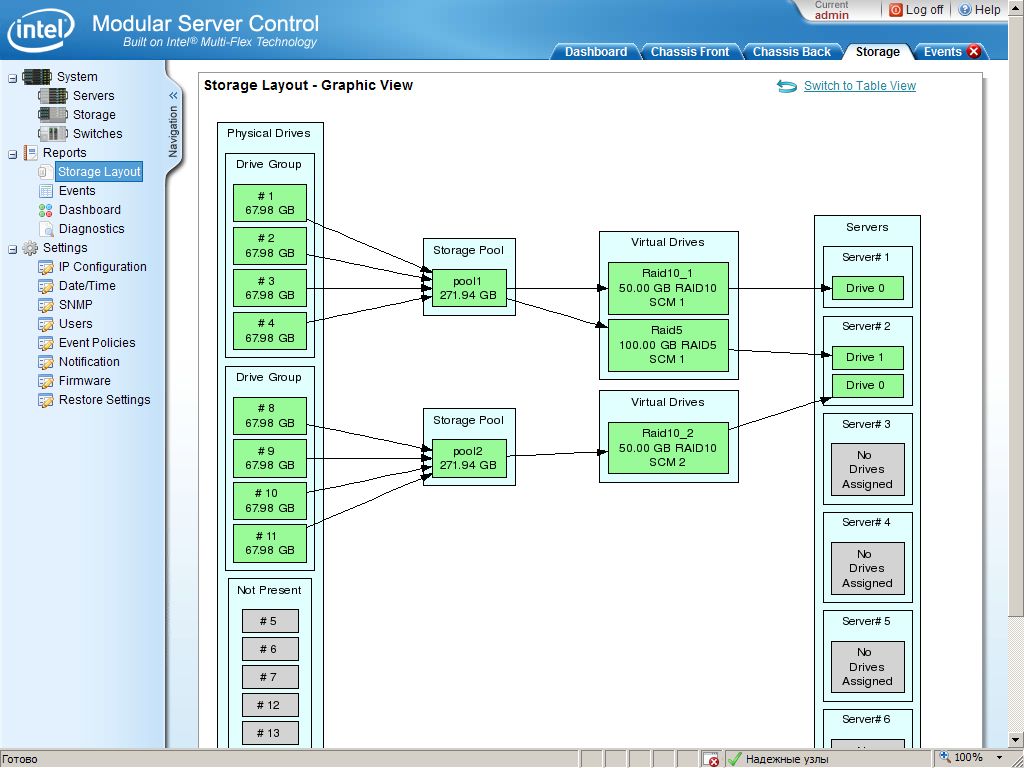Click the Dashboard icon under Reports
Image resolution: width=1024 pixels, height=768 pixels.
pyautogui.click(x=46, y=210)
